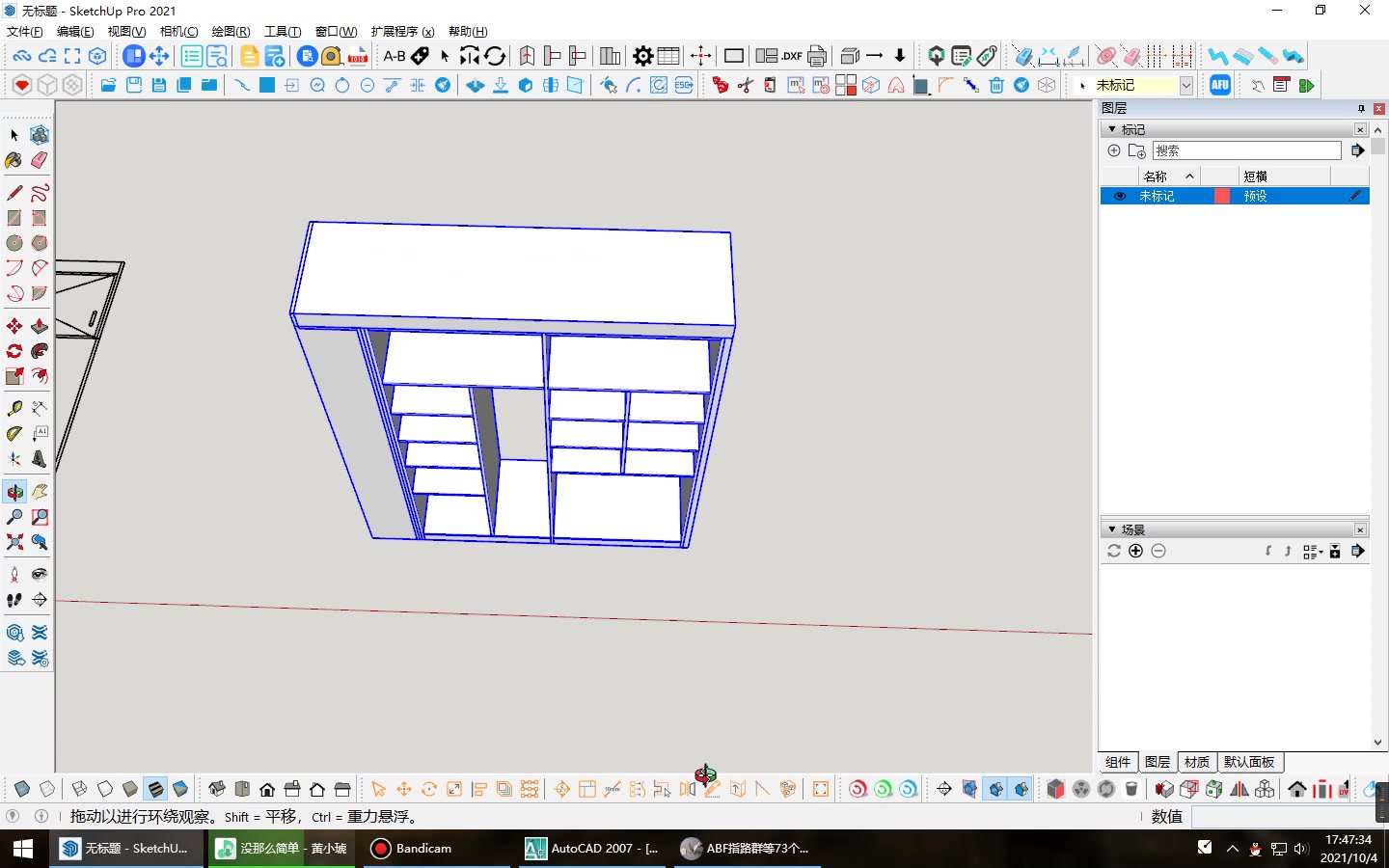Click the trash bin icon in second toolbar row
The image size is (1389, 868).
tap(996, 85)
